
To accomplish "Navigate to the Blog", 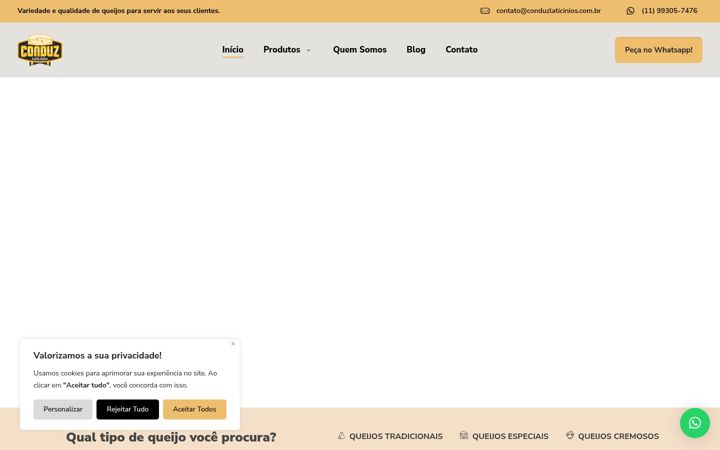I will click(416, 50).
